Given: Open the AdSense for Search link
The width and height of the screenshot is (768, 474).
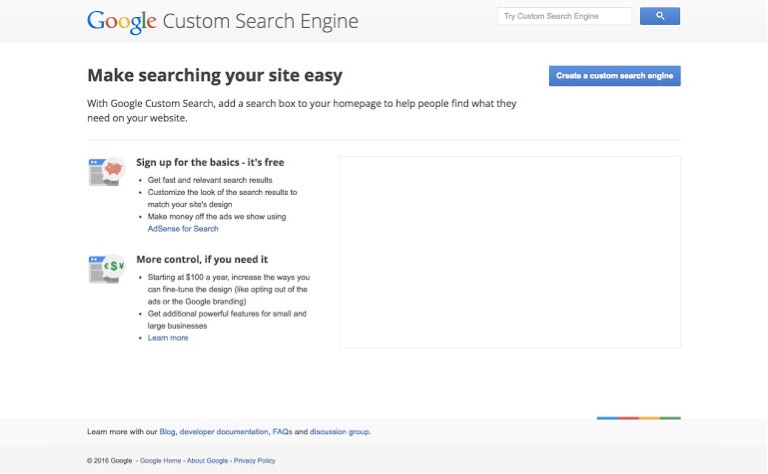Looking at the screenshot, I should point(183,229).
